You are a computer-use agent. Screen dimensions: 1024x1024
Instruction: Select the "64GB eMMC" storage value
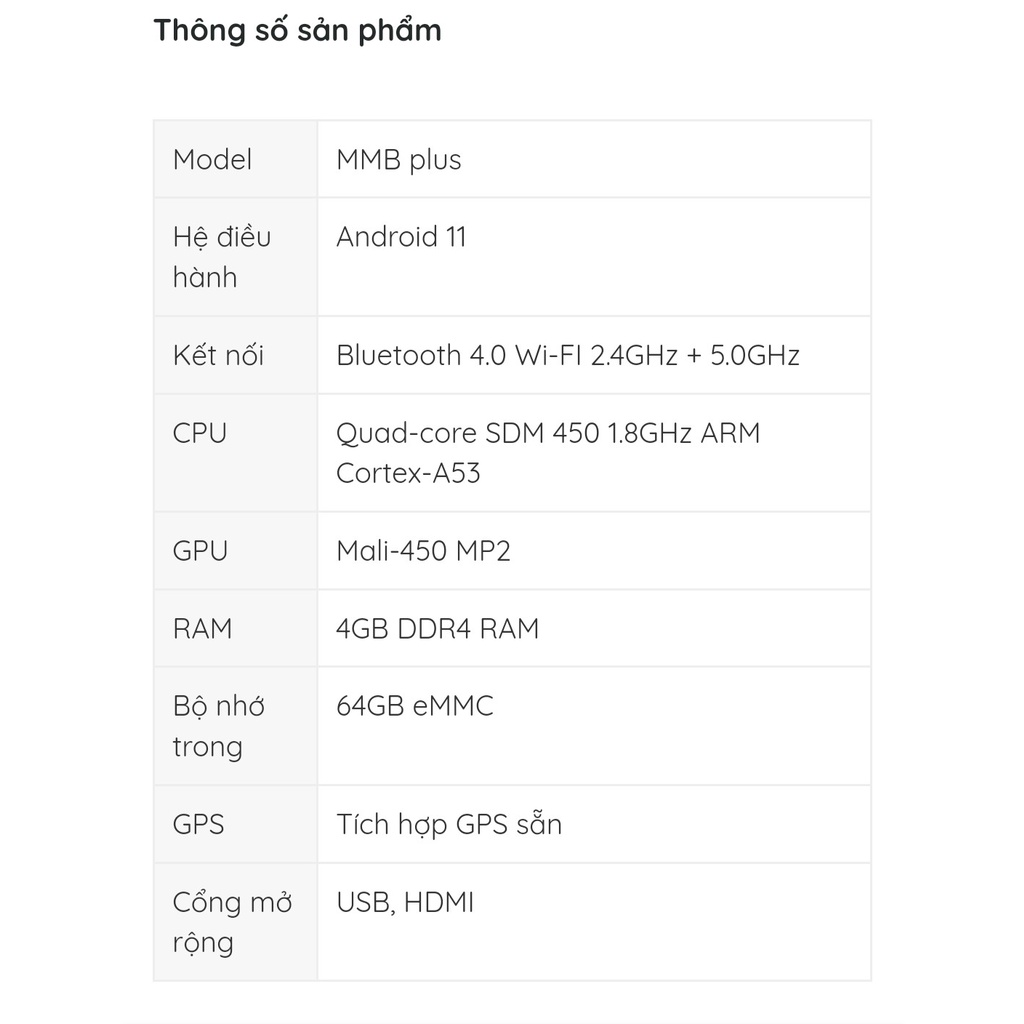click(x=415, y=707)
